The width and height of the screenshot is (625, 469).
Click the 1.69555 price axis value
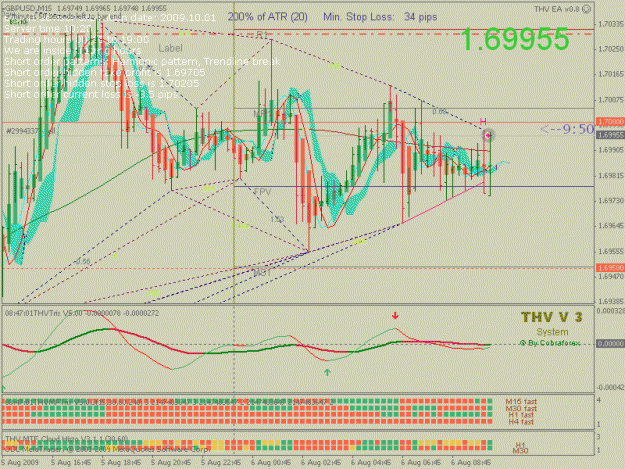(x=611, y=251)
